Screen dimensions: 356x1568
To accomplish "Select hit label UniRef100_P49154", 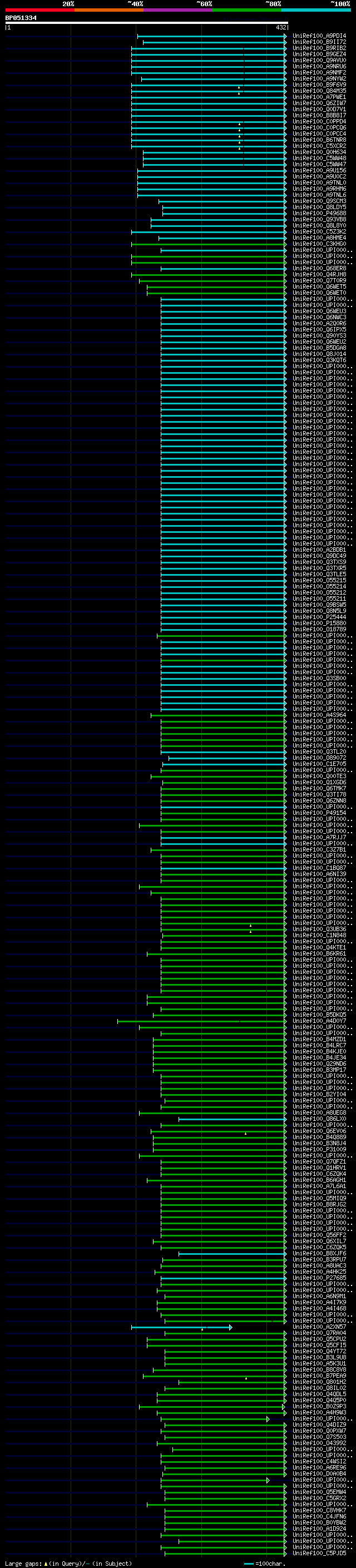I will click(x=319, y=813).
